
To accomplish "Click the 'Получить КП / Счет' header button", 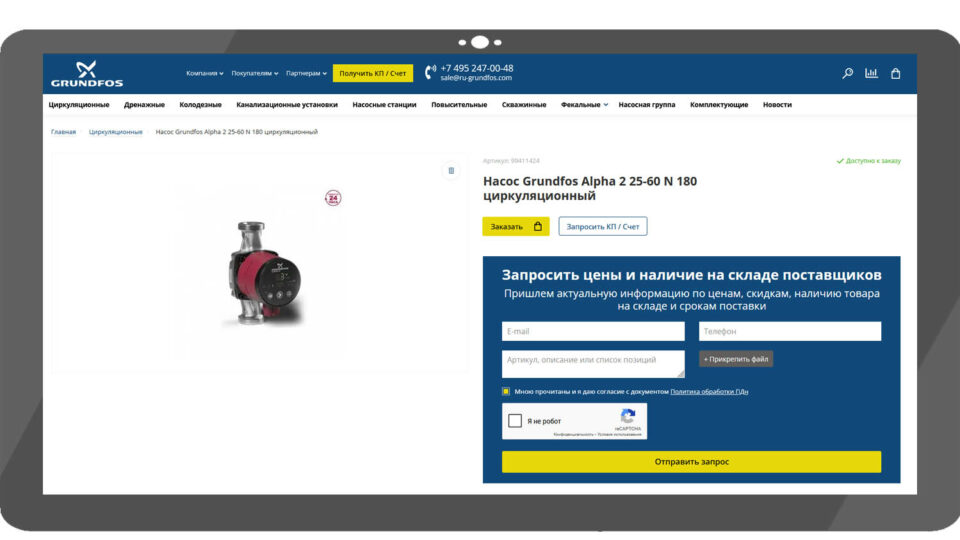I will [x=373, y=73].
